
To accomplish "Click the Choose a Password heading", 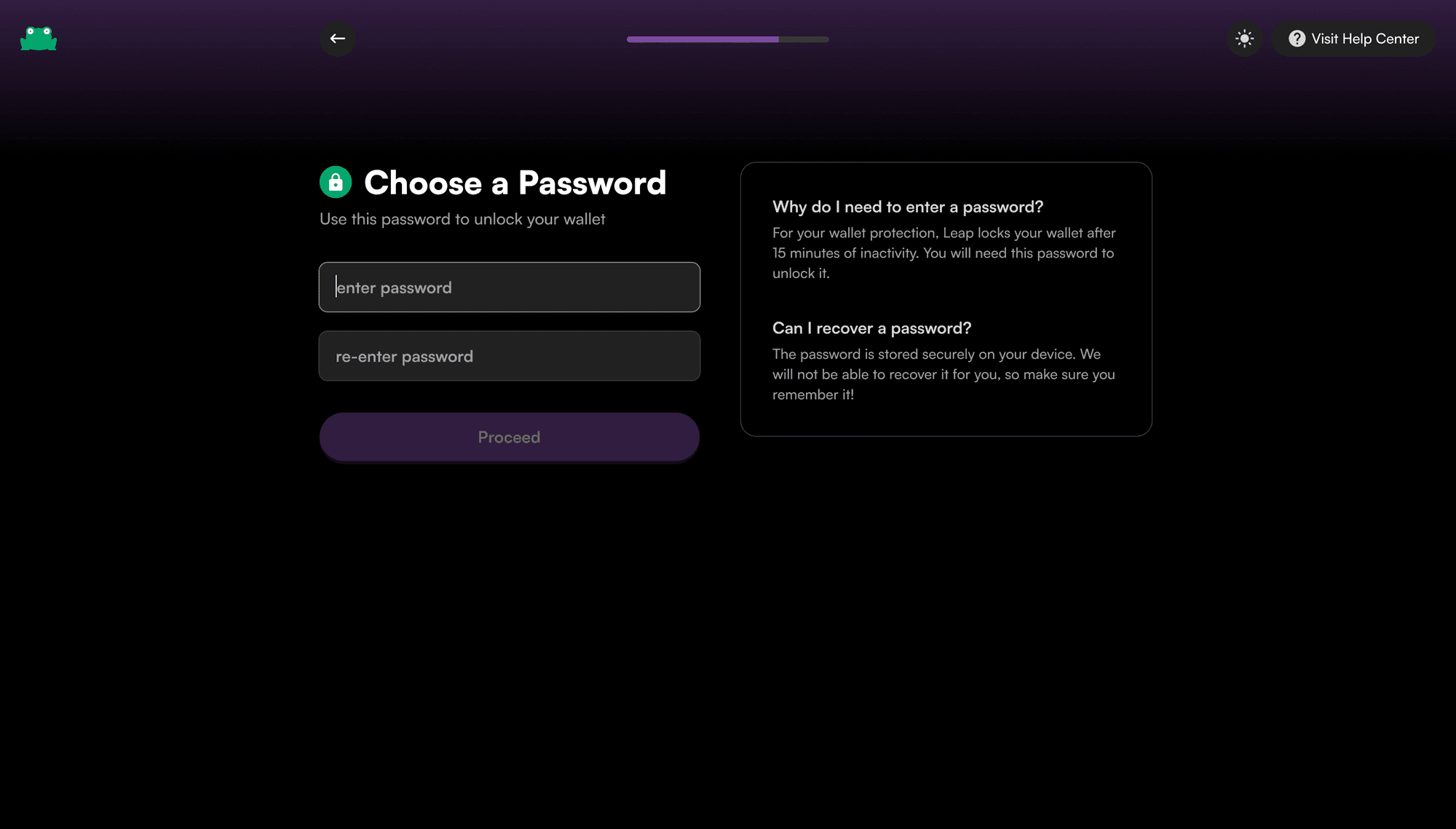I will pyautogui.click(x=515, y=183).
